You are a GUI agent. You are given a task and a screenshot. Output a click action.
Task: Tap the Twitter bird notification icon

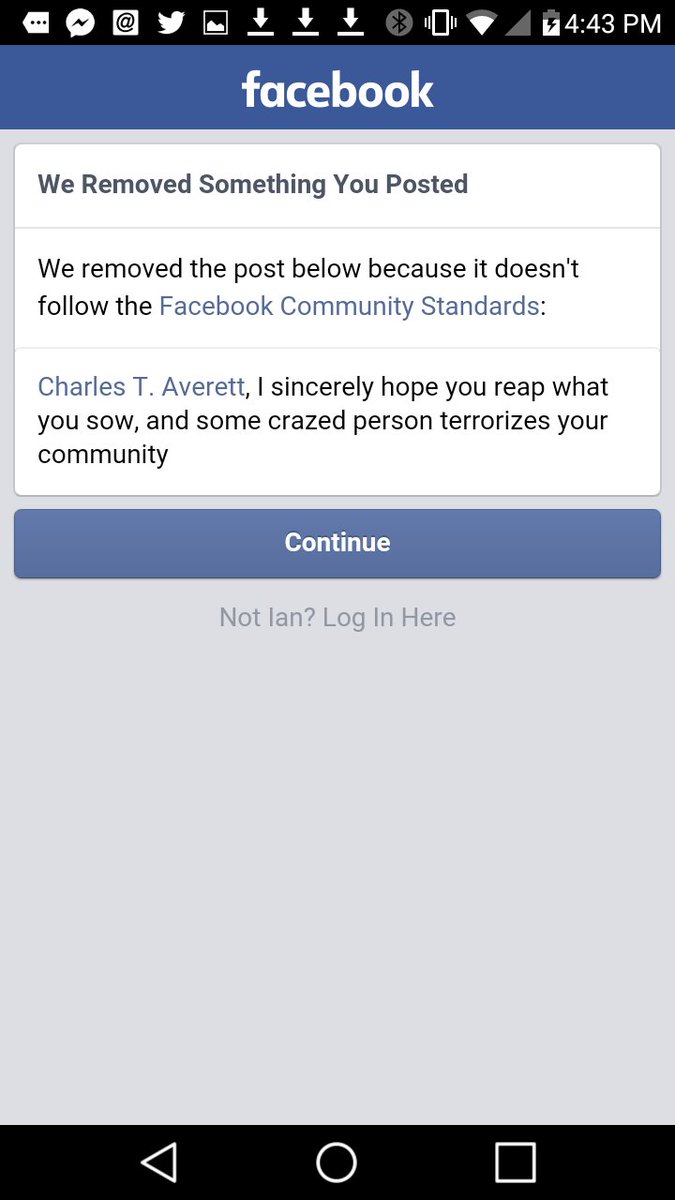click(171, 21)
